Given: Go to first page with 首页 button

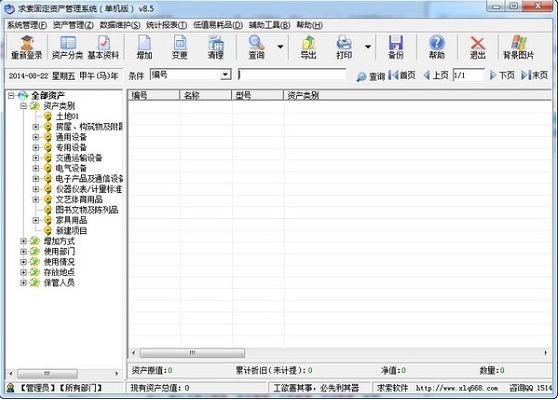Looking at the screenshot, I should coord(402,75).
